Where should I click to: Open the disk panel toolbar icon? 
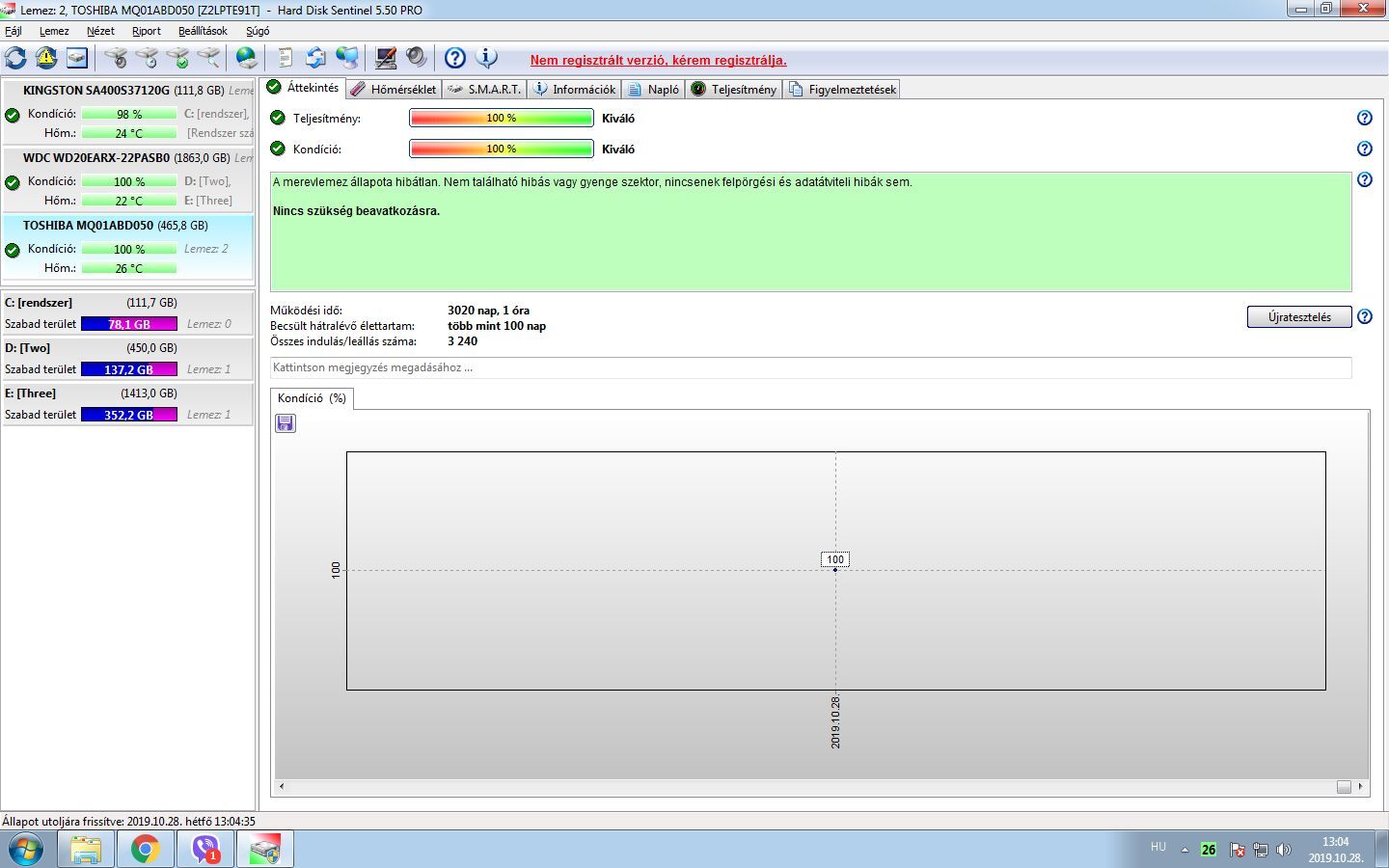77,58
